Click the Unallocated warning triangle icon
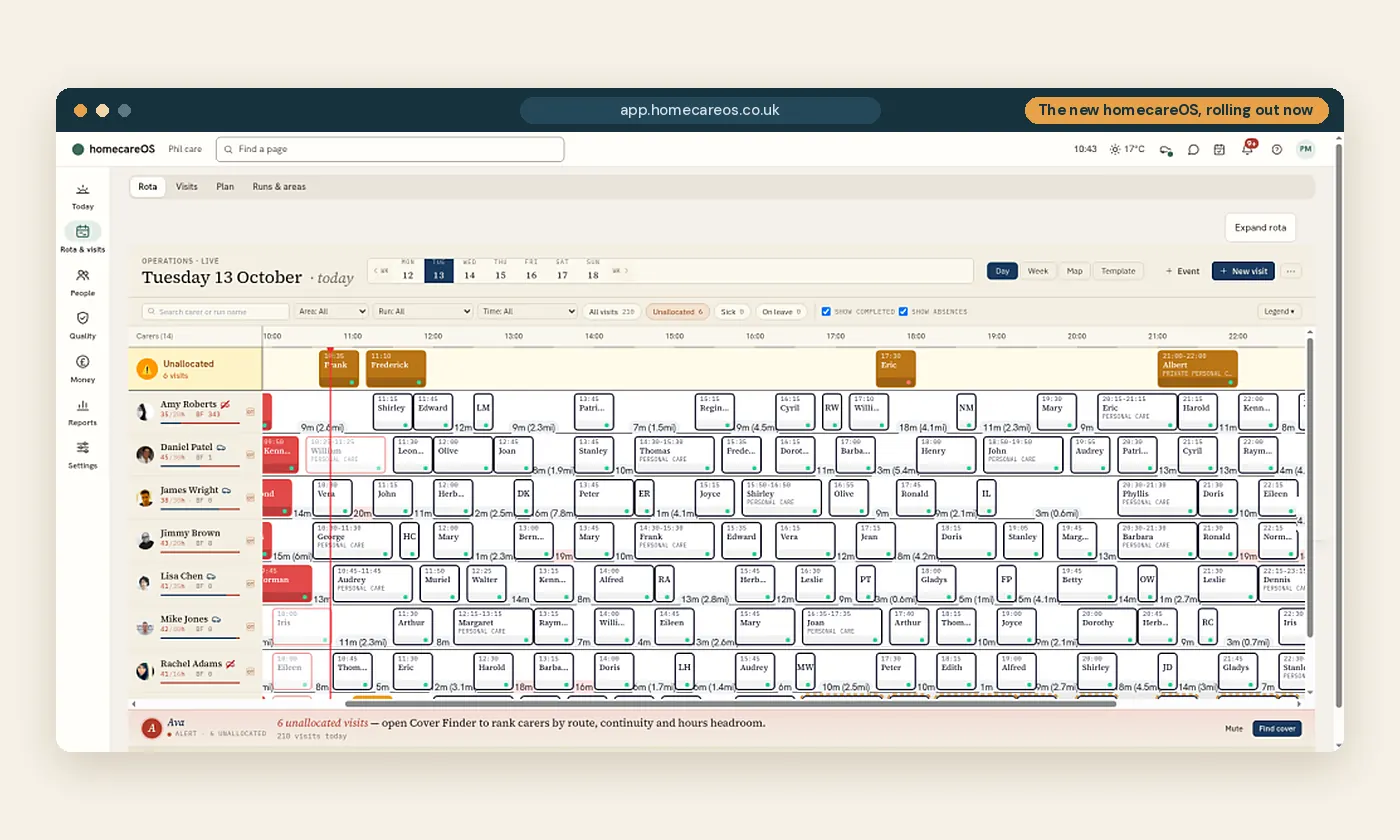This screenshot has height=840, width=1400. [x=147, y=369]
